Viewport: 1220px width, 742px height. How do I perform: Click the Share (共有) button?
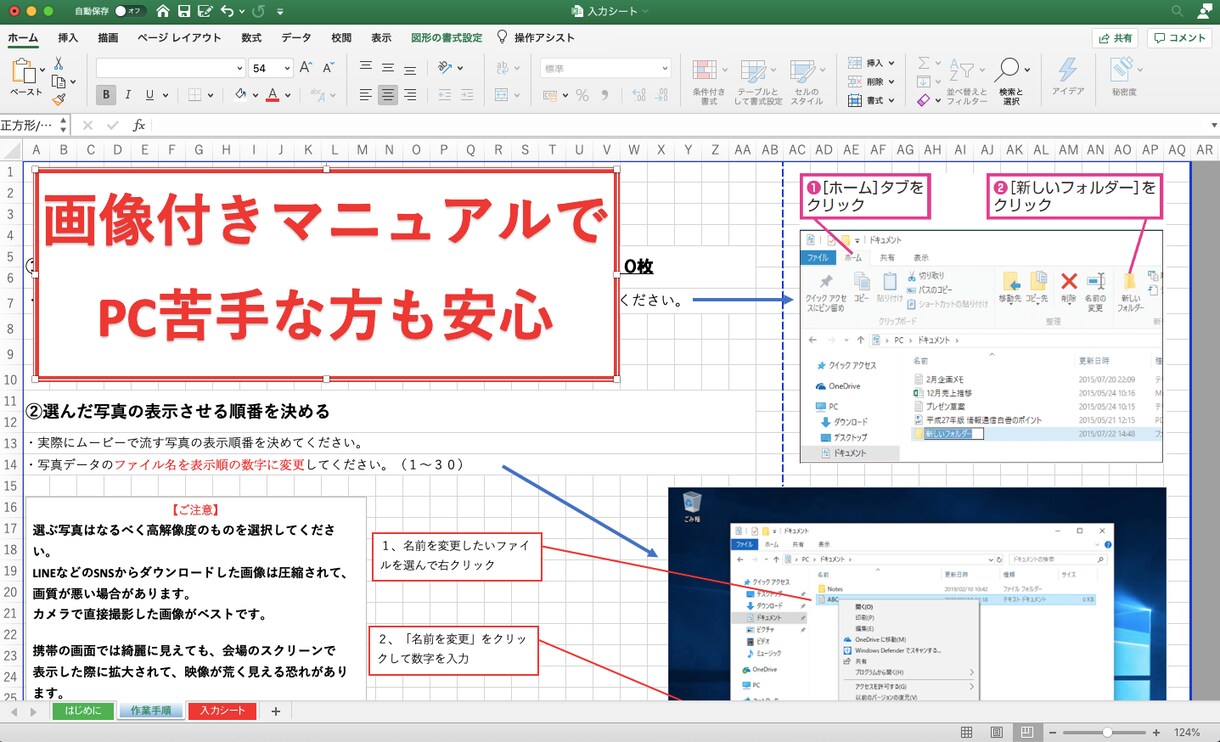(x=1115, y=38)
